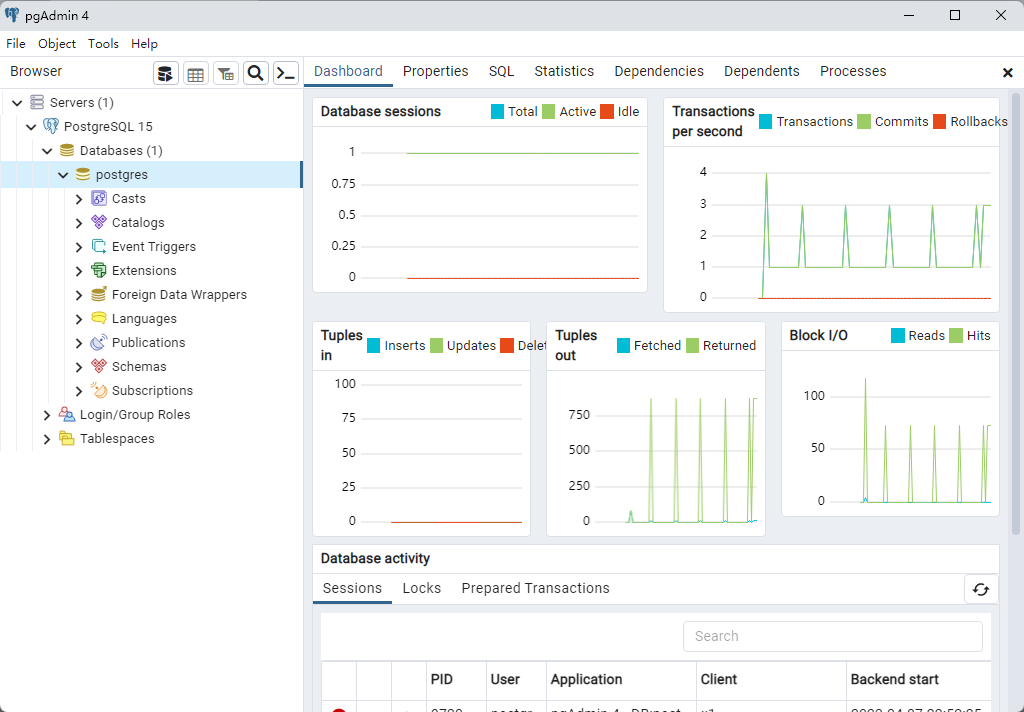This screenshot has height=712, width=1024.
Task: Close the dashboard panel with X
Action: (1008, 73)
